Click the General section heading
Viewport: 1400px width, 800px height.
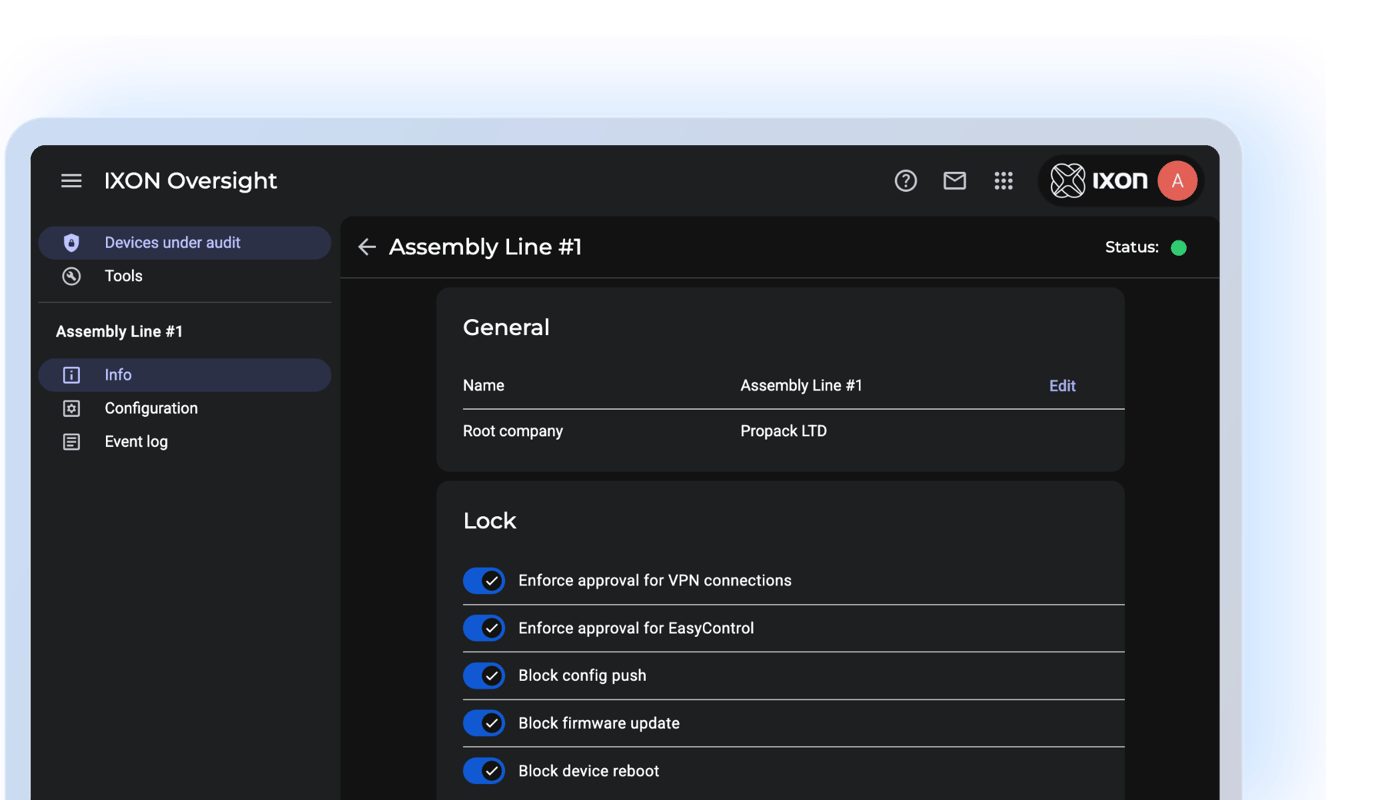click(506, 328)
